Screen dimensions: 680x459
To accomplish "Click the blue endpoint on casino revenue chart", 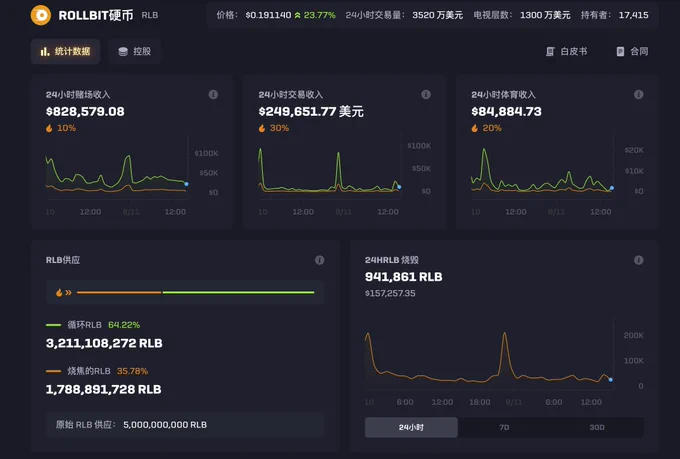I will click(x=186, y=184).
